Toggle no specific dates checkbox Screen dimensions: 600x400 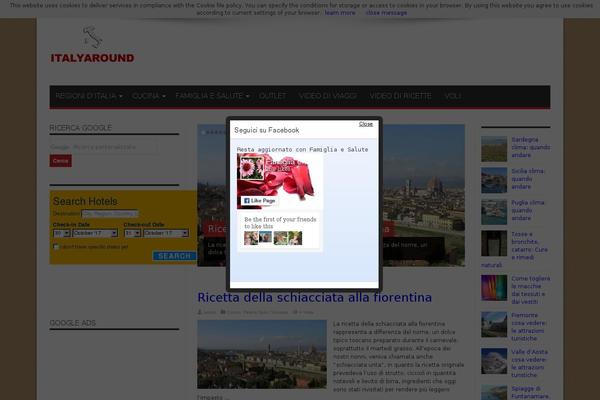56,247
